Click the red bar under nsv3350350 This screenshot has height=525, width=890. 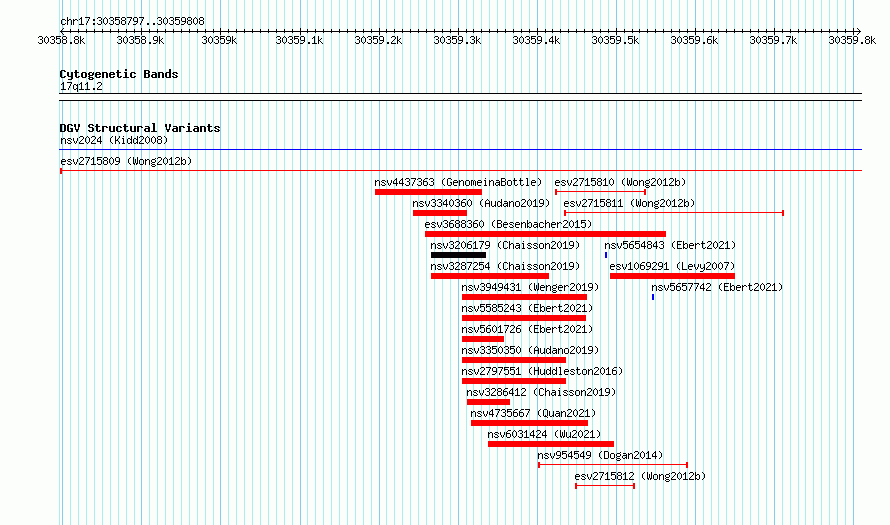(x=514, y=360)
